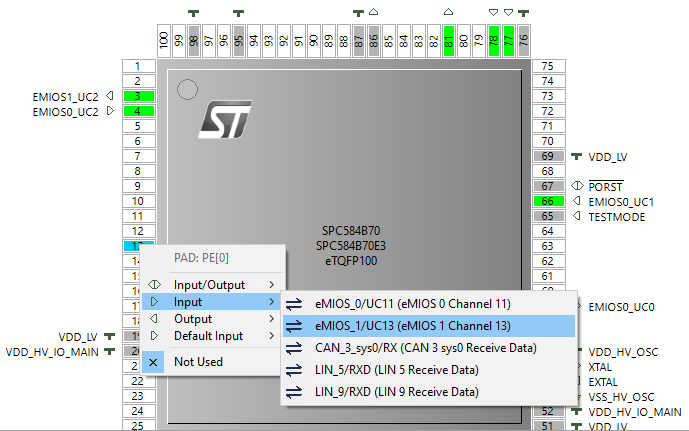The image size is (689, 431).
Task: Click bidirectional icon beside PORST
Action: tap(577, 186)
